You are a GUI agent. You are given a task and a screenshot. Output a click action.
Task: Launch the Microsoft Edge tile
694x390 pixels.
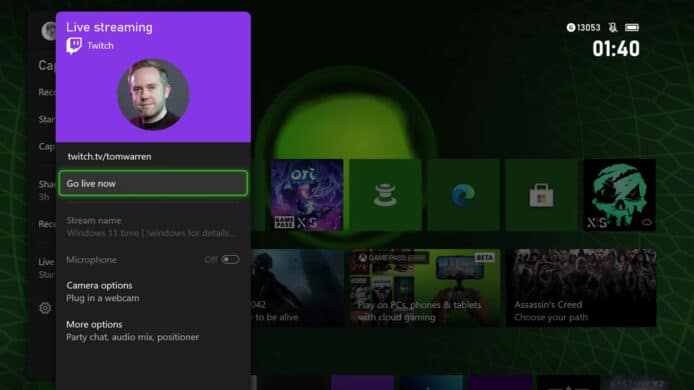pos(463,195)
